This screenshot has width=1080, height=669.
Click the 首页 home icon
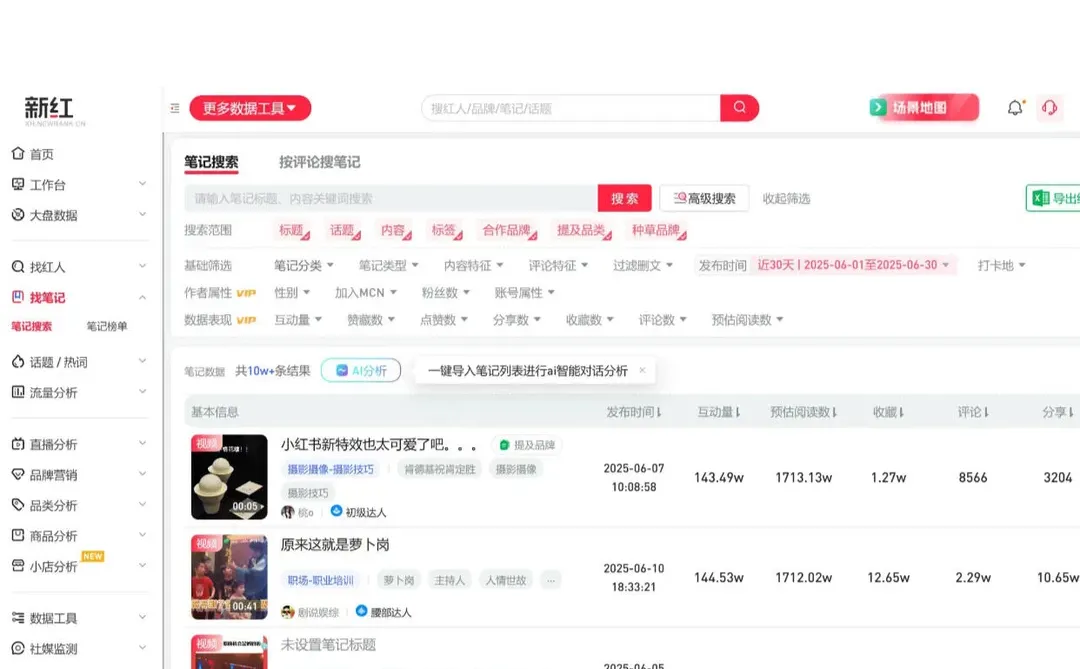click(18, 153)
